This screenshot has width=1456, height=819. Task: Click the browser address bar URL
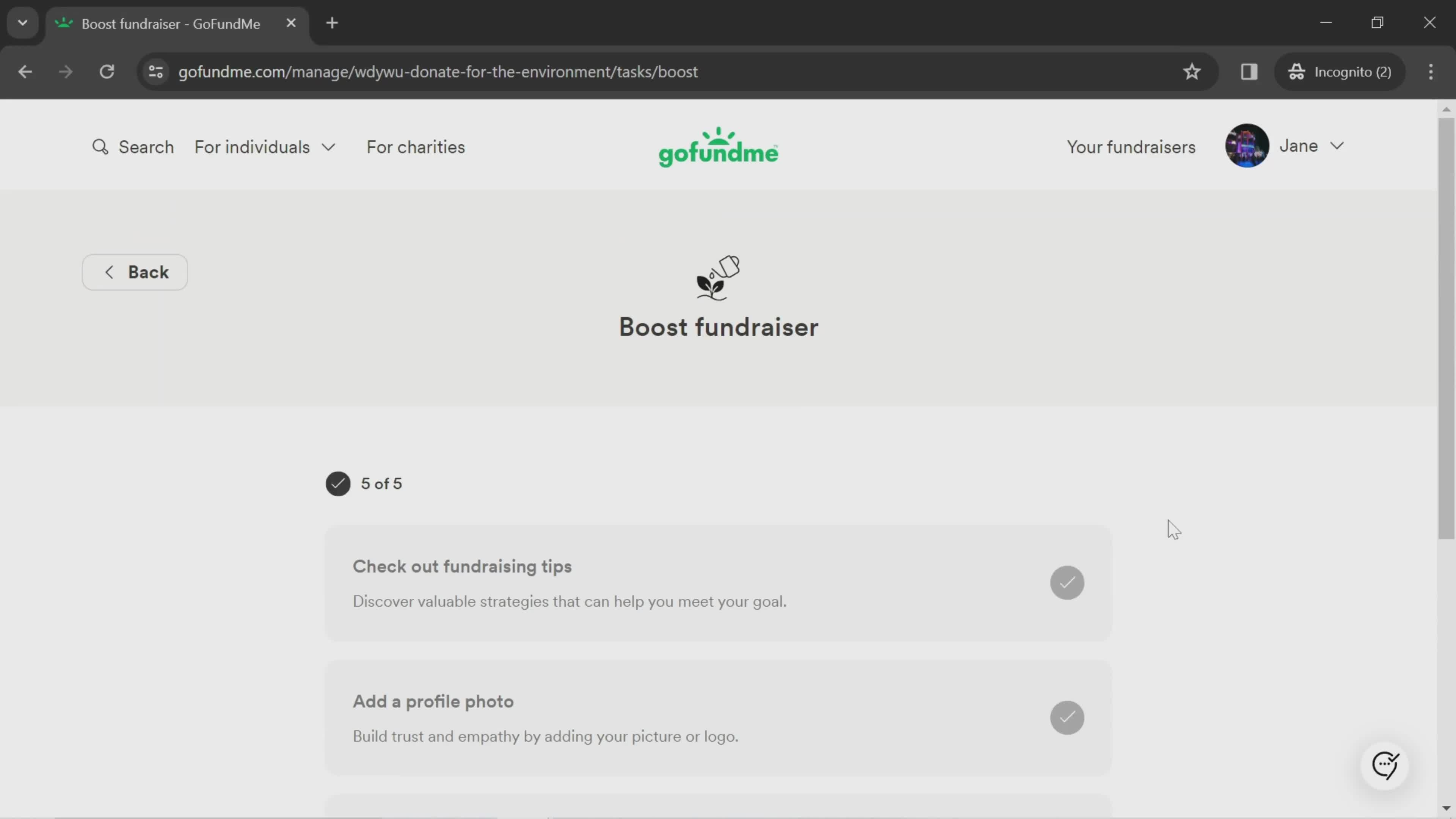(x=437, y=71)
